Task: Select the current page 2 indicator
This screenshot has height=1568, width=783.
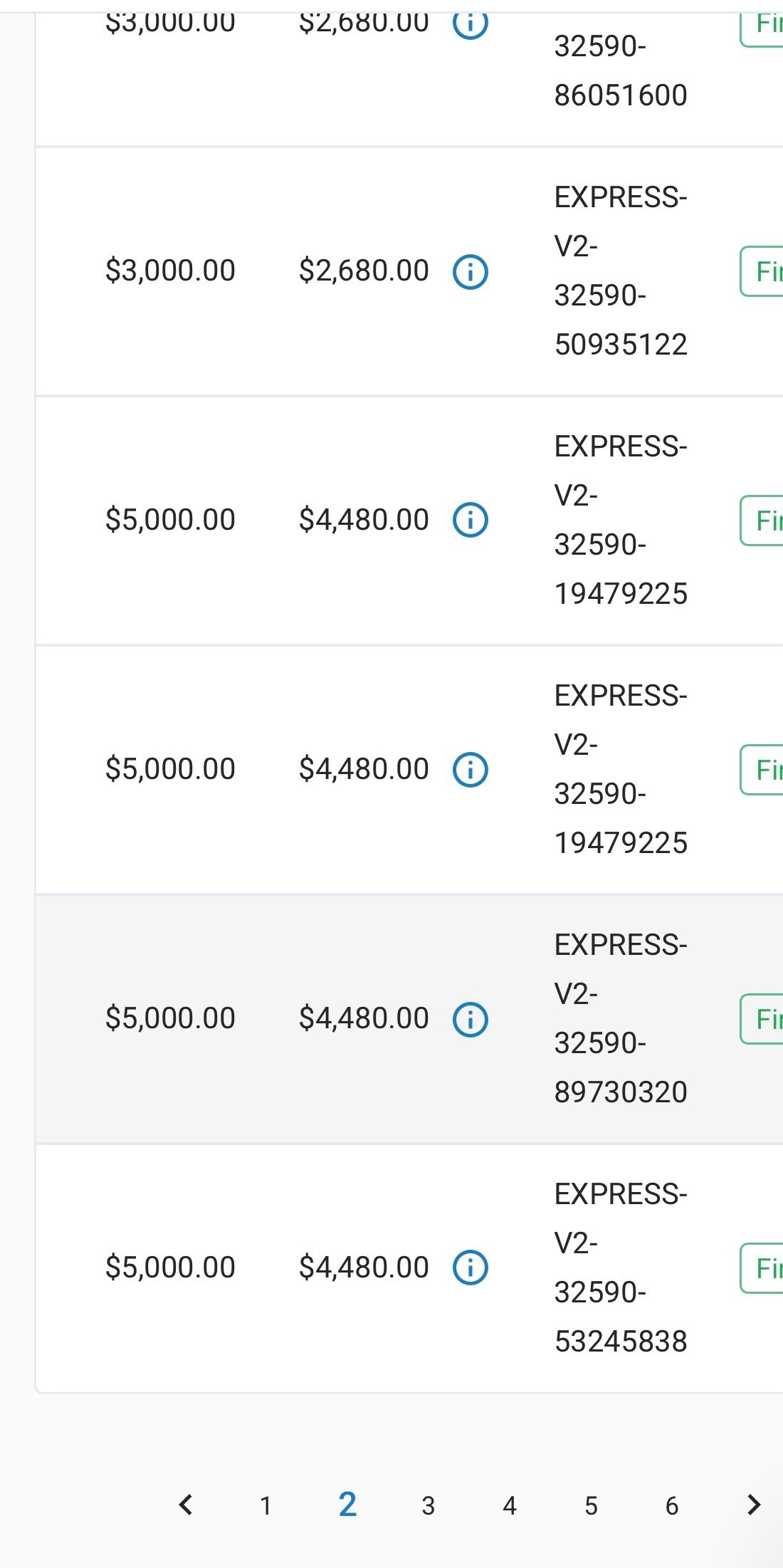Action: (347, 1505)
